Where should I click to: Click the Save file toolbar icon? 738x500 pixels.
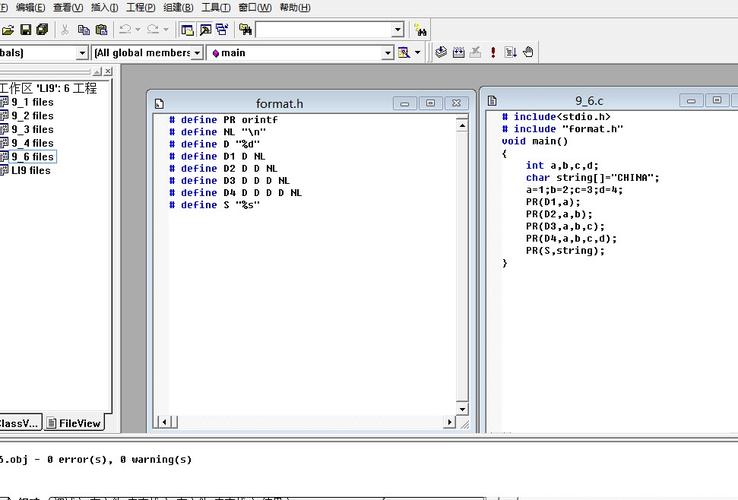(26, 30)
